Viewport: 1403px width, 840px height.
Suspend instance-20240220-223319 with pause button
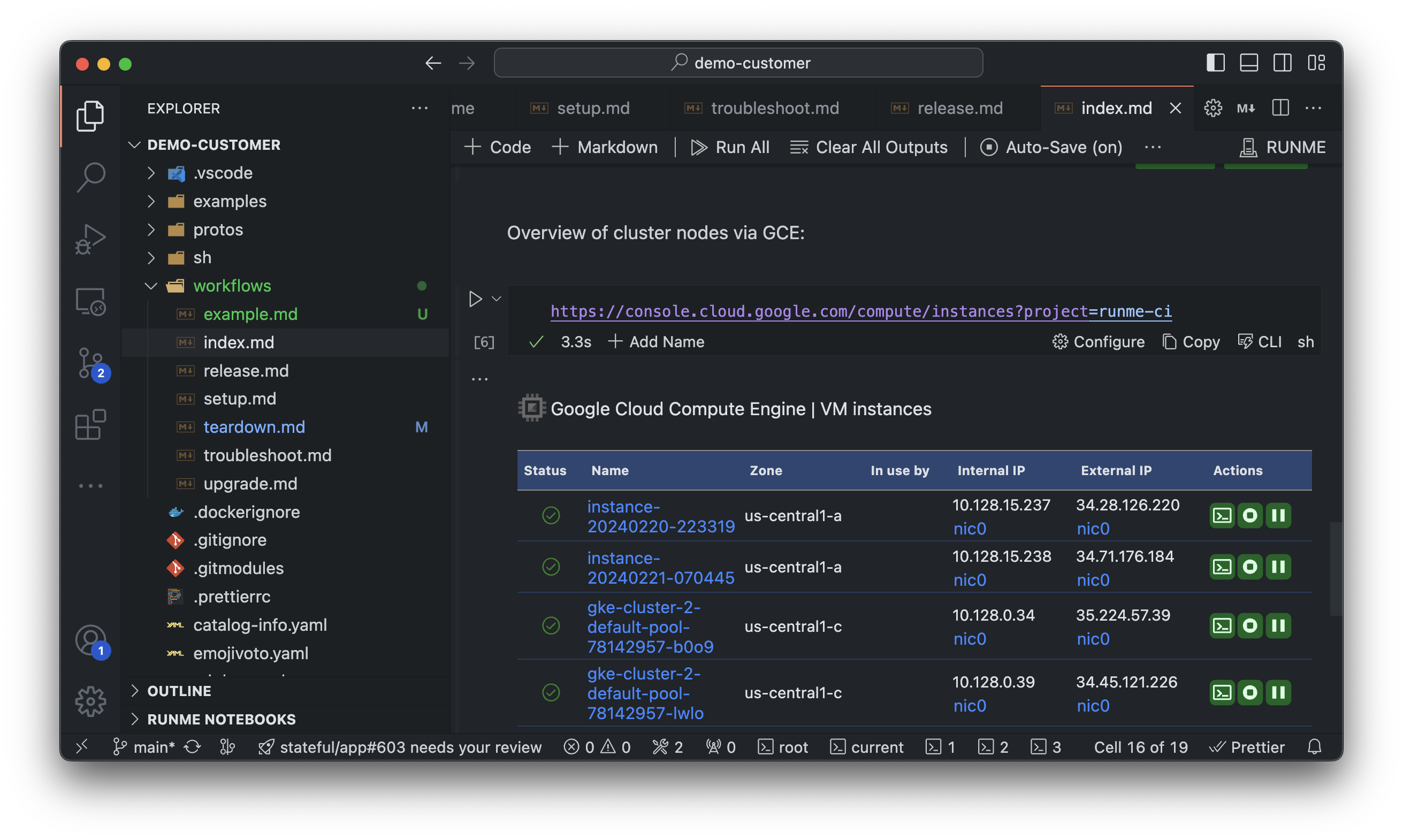[x=1278, y=515]
